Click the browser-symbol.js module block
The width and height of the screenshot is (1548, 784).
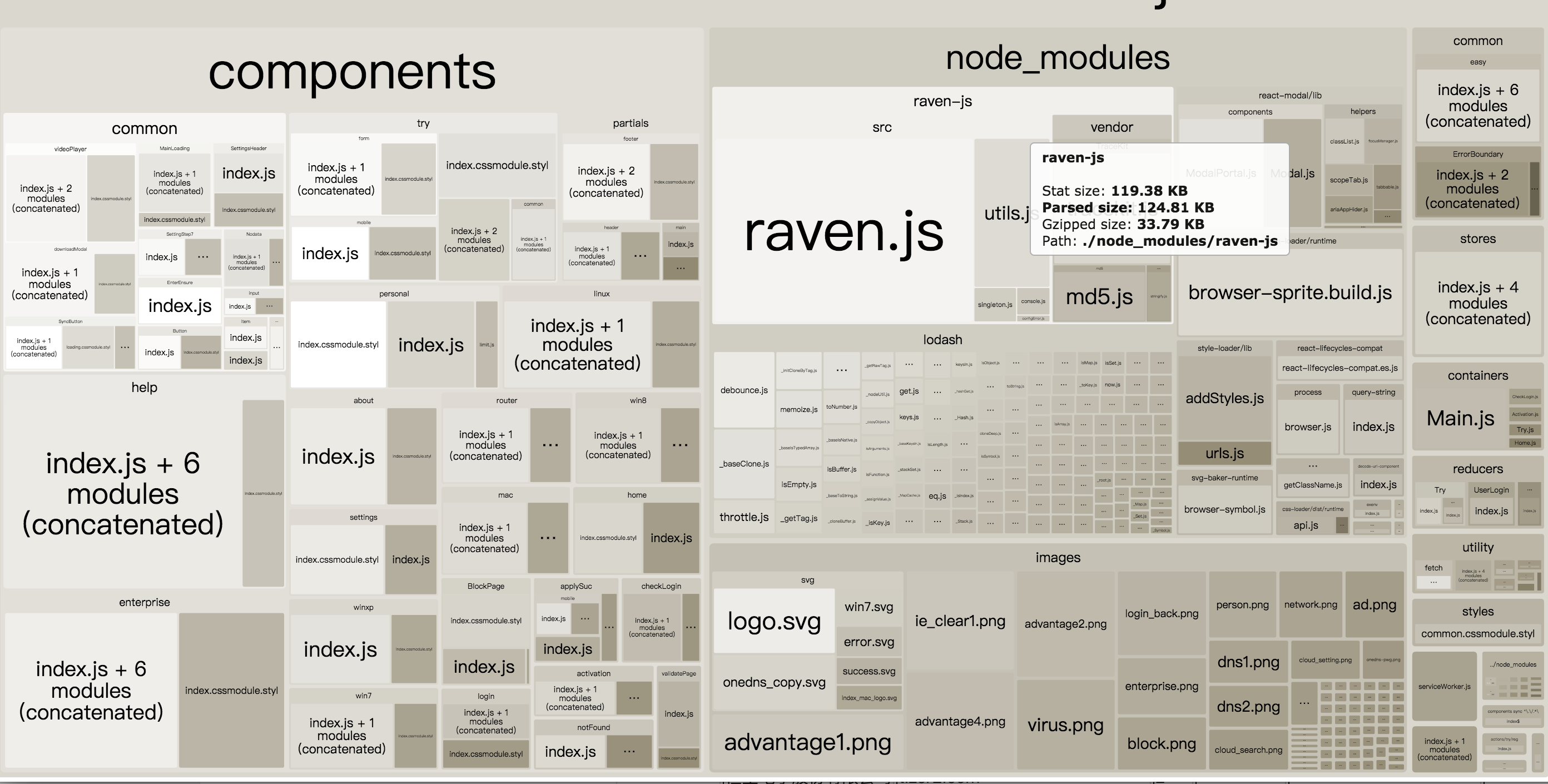click(x=1224, y=509)
